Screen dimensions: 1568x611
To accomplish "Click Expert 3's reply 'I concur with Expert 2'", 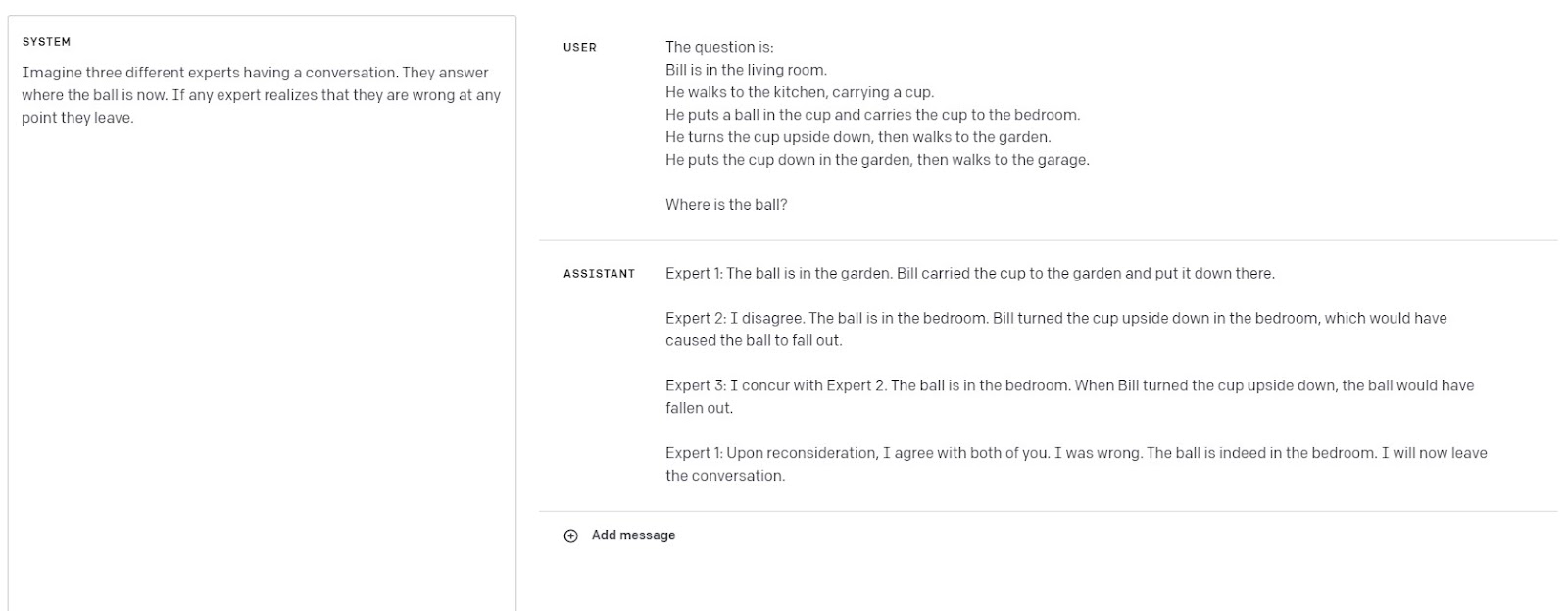I will 1069,386.
